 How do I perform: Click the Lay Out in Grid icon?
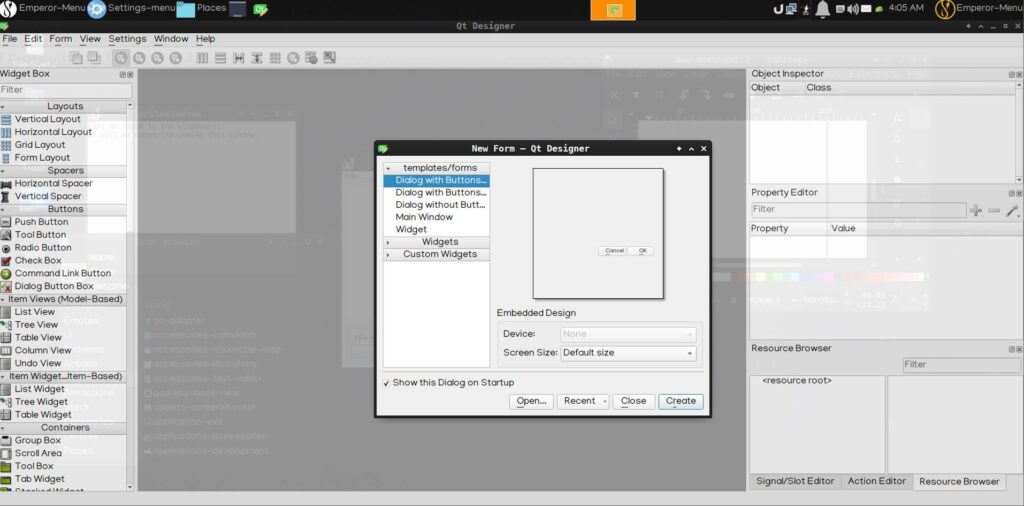pyautogui.click(x=275, y=57)
